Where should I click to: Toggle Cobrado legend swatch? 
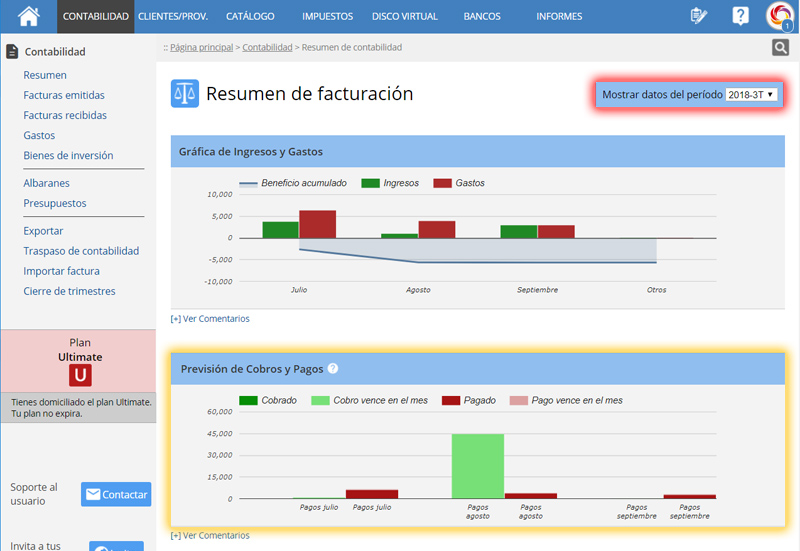pos(248,400)
